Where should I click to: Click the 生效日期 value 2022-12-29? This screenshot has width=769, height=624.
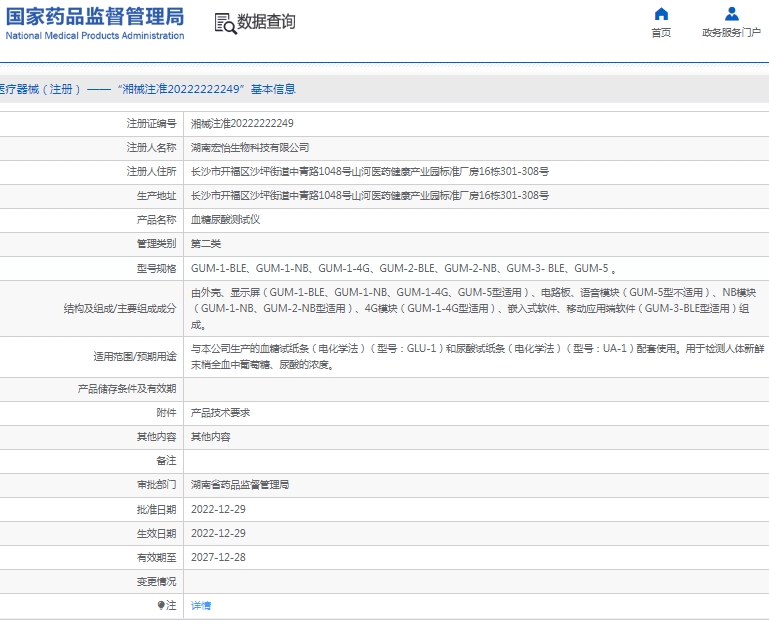point(218,533)
